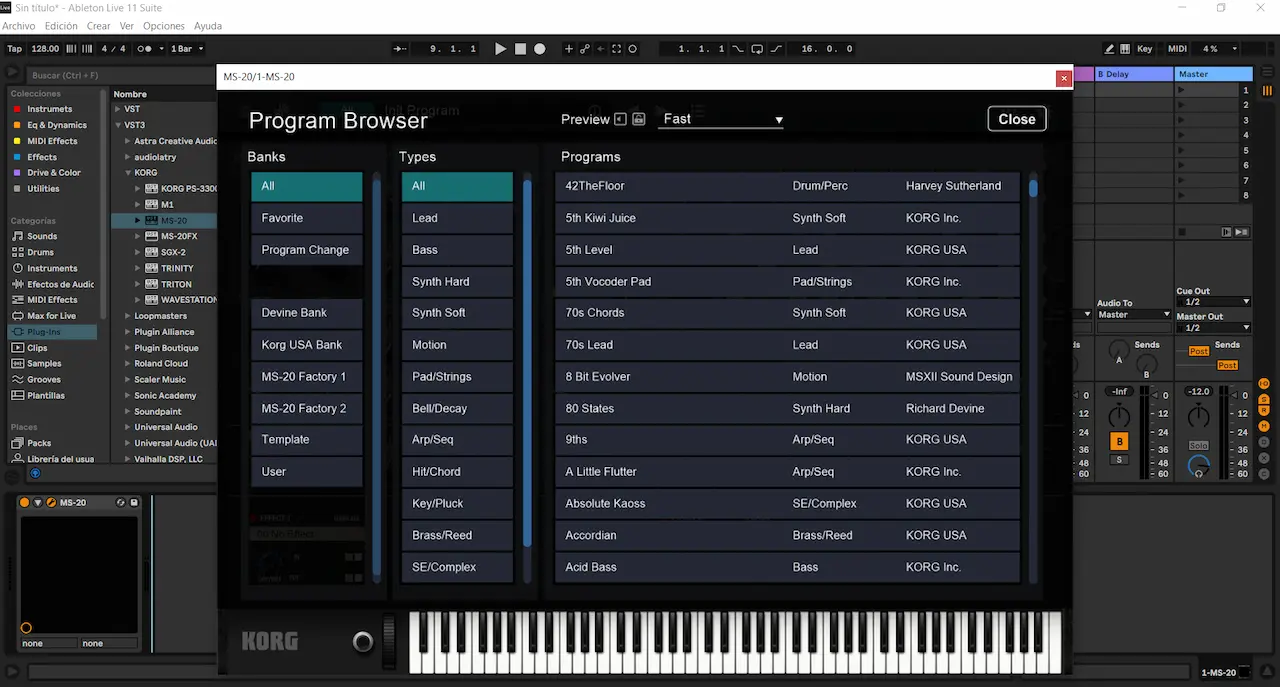Open the Crear menu
The width and height of the screenshot is (1280, 687).
click(98, 26)
